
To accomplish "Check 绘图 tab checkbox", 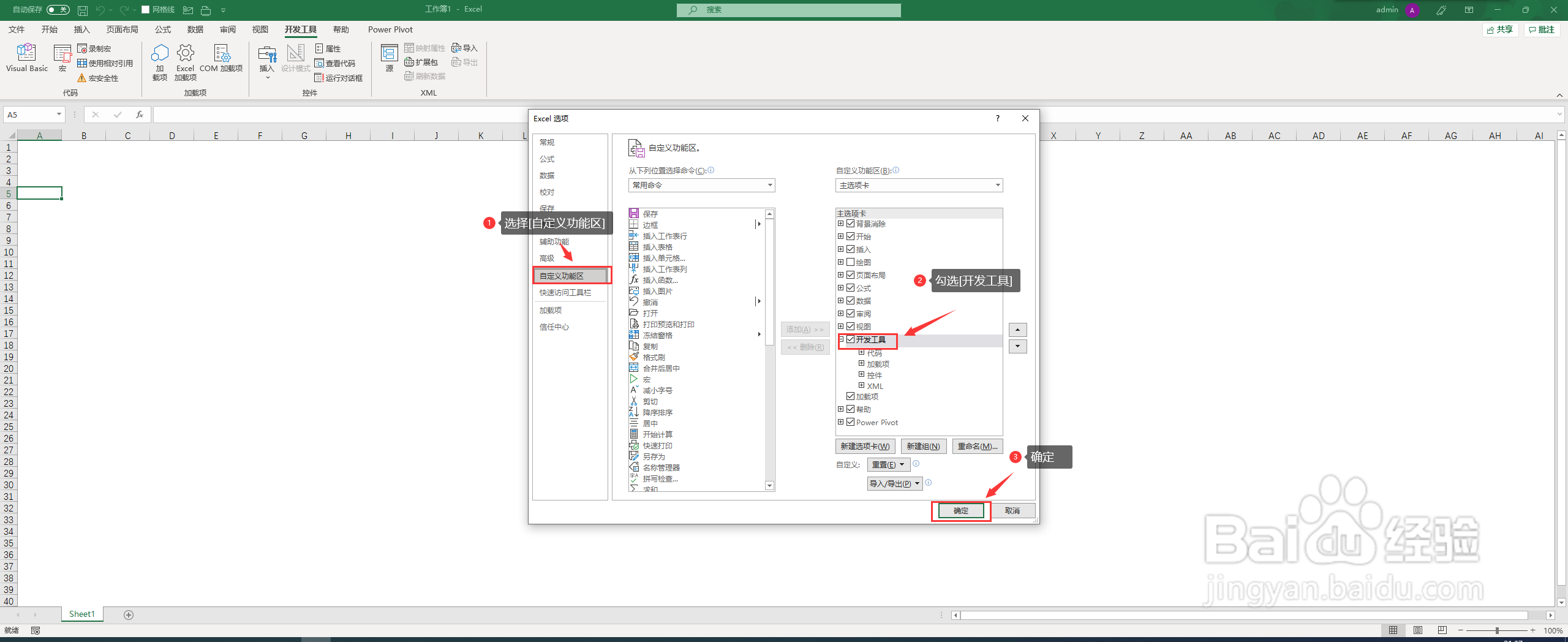I will (851, 262).
